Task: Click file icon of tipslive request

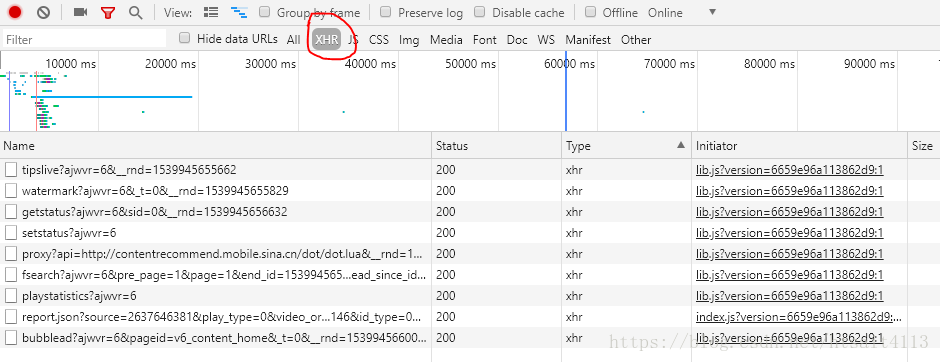Action: click(x=11, y=170)
